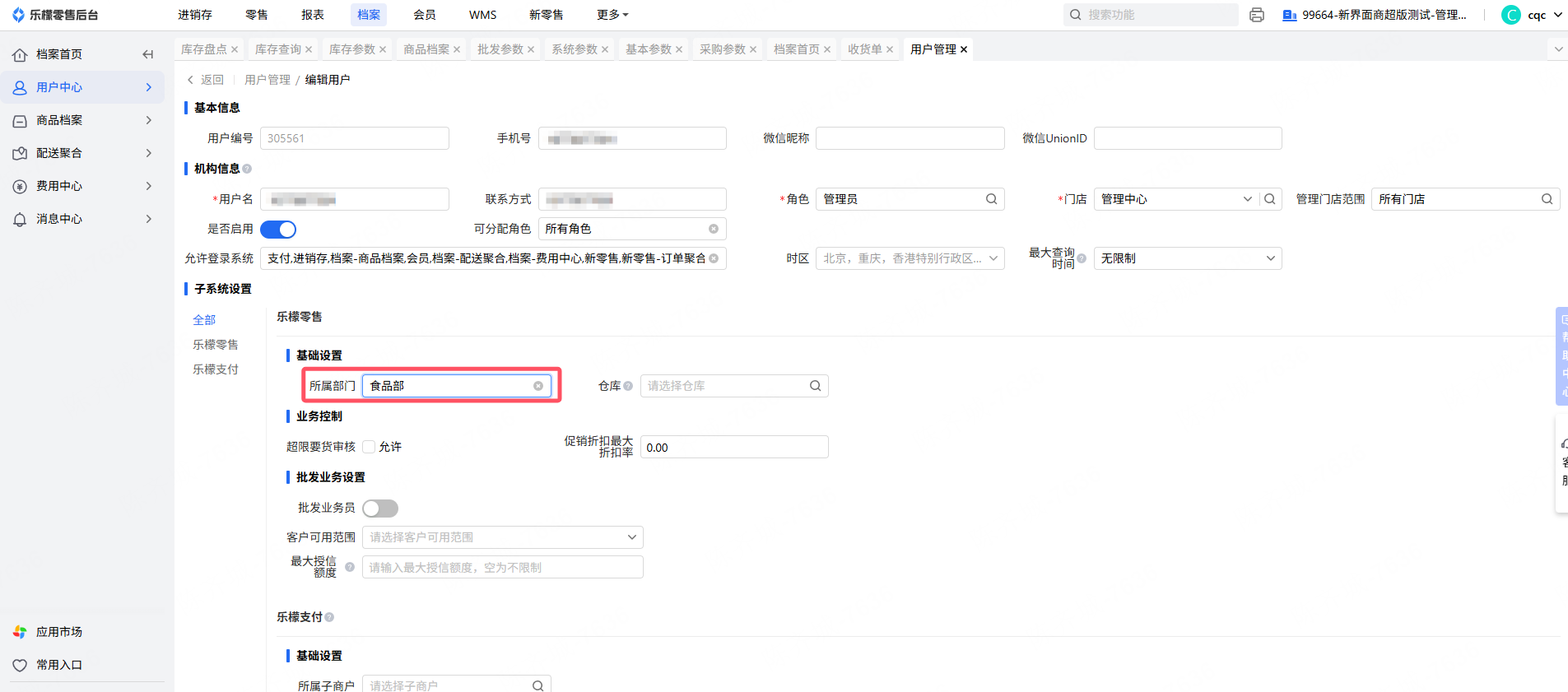Open the 零售 top menu
The image size is (1568, 692).
pos(257,15)
